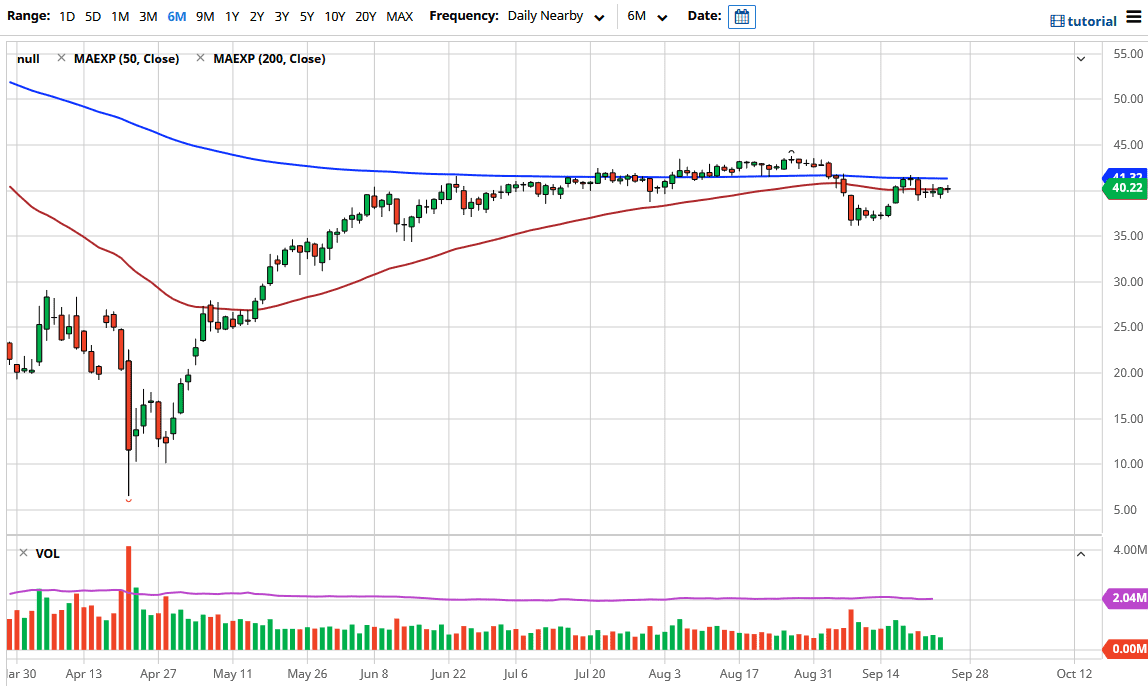Open the Date calendar picker

741,16
